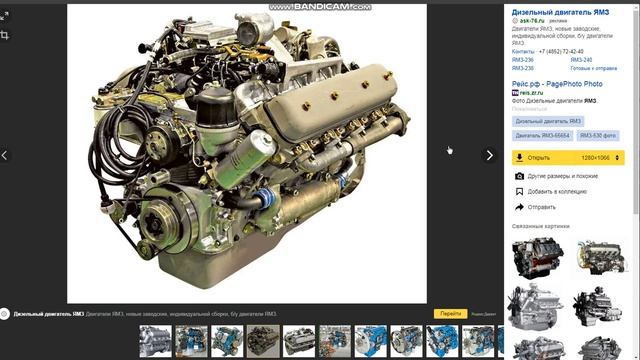The image size is (640, 360).
Task: Open the reis.zr.ru source link
Action: (x=531, y=93)
